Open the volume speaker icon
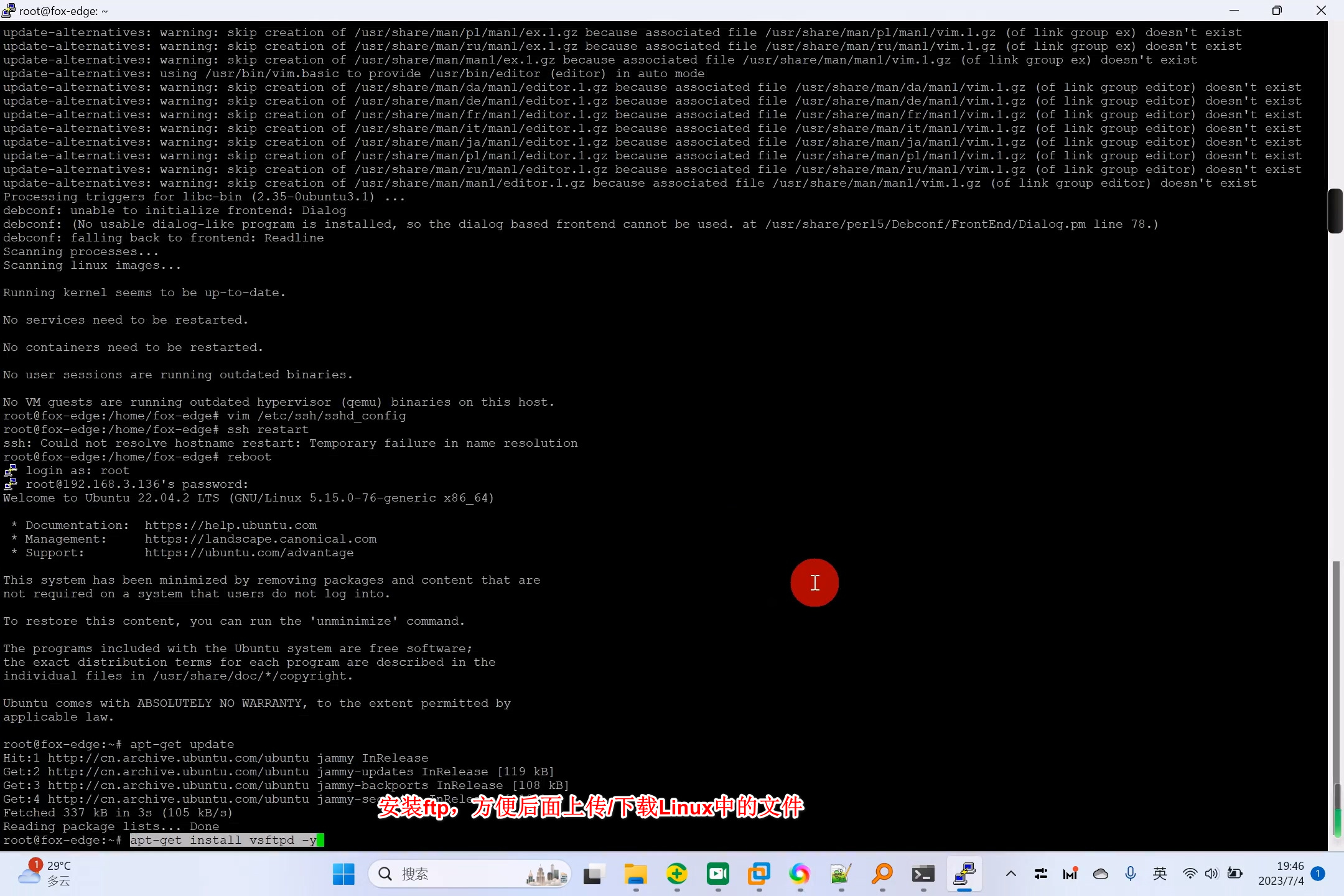The height and width of the screenshot is (896, 1344). [1211, 874]
